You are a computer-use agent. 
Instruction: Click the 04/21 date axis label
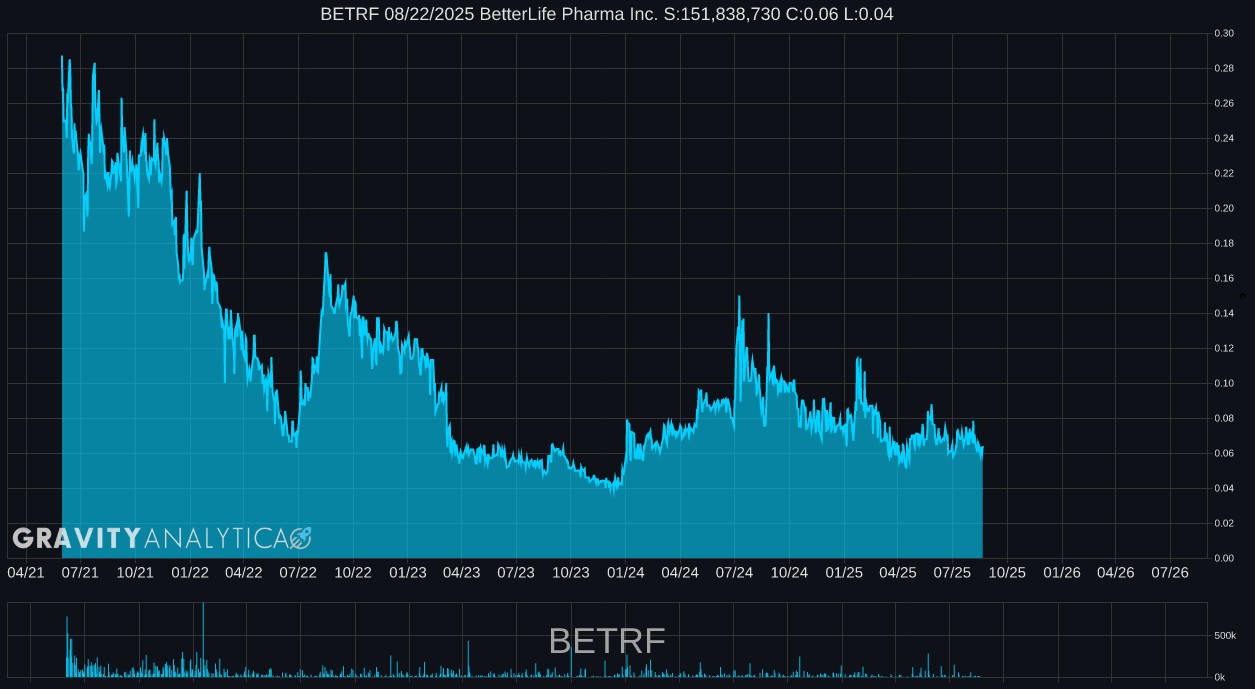(x=26, y=573)
